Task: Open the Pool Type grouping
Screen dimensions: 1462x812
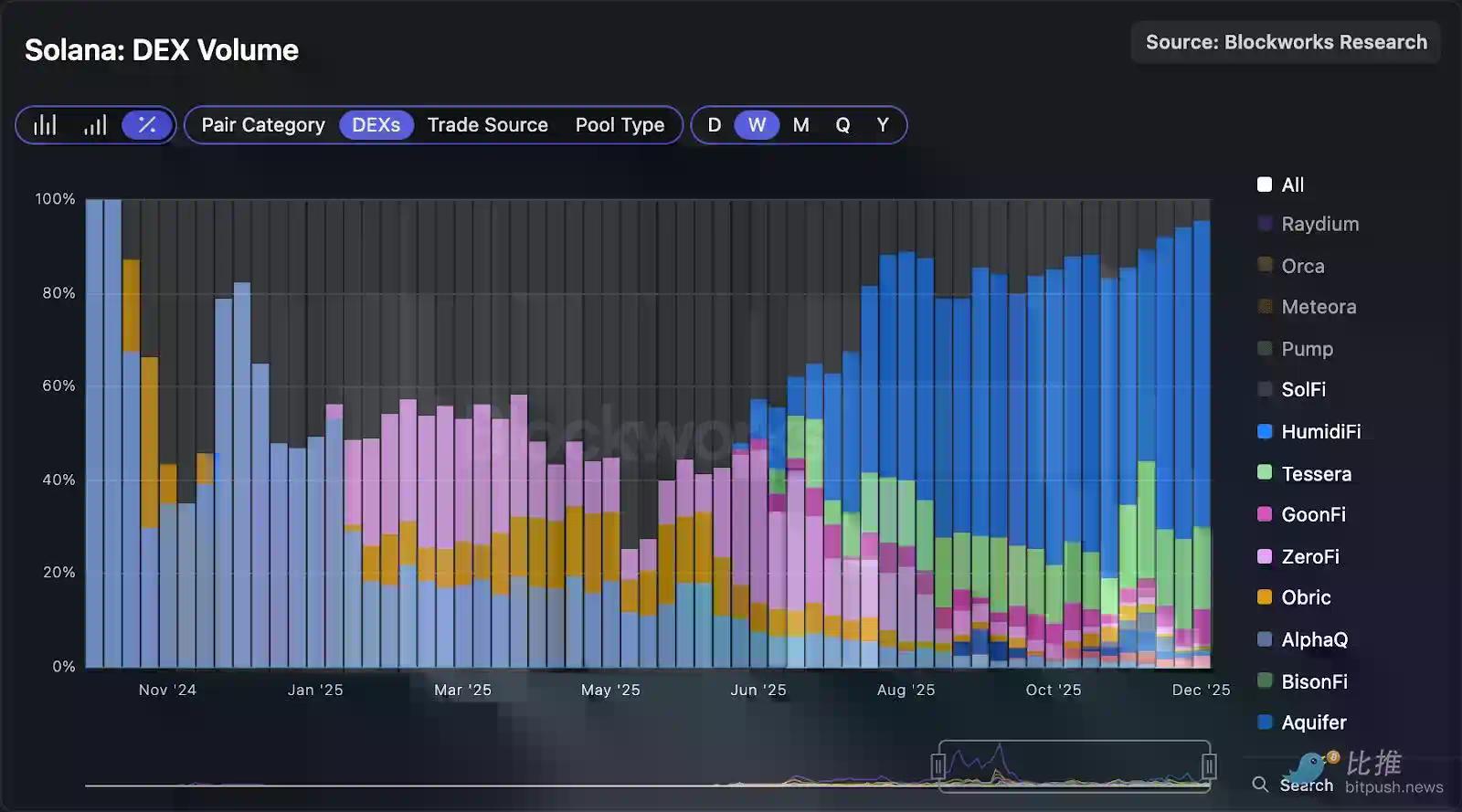Action: 620,125
